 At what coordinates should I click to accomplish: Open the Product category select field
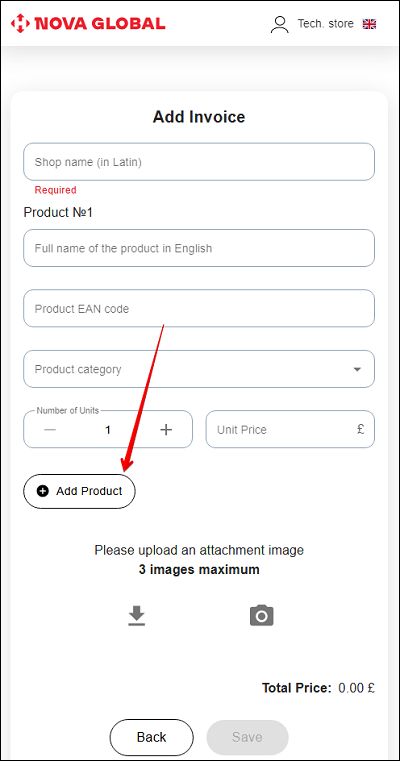199,369
